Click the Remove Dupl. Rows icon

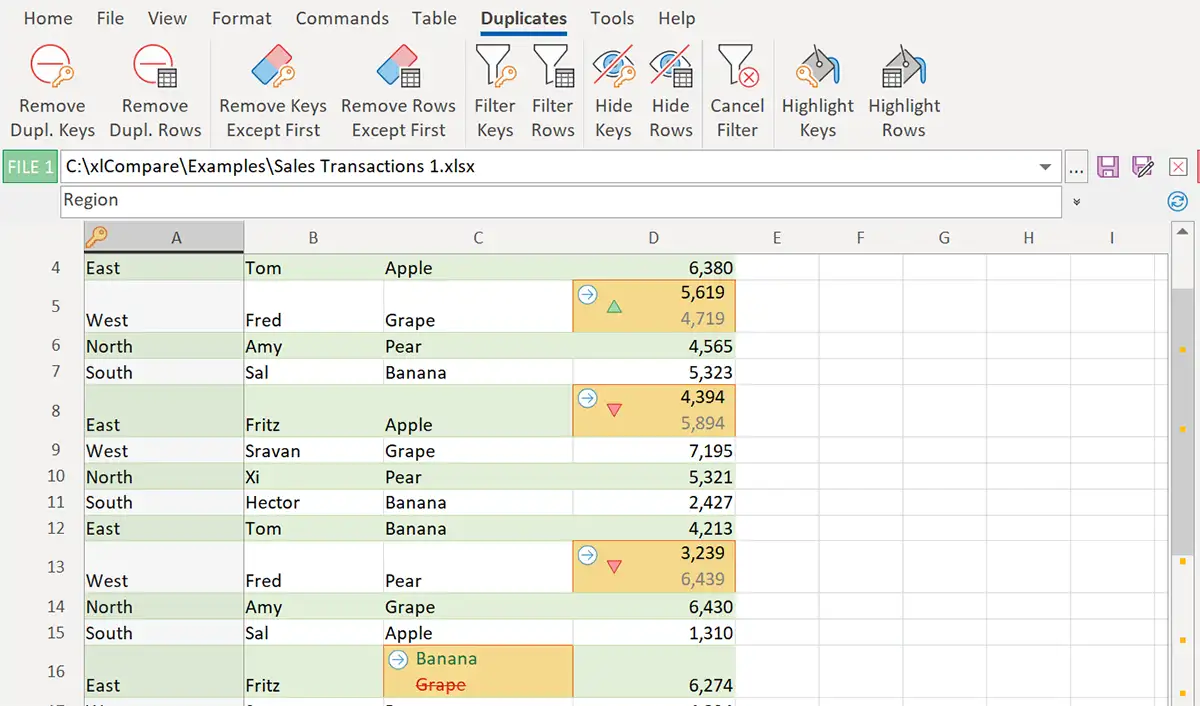click(x=155, y=67)
